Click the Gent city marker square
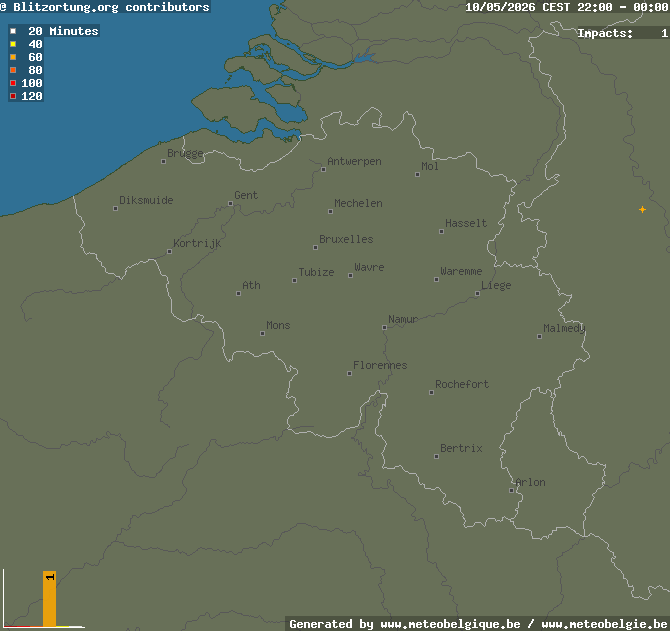670x631 pixels. click(x=230, y=204)
